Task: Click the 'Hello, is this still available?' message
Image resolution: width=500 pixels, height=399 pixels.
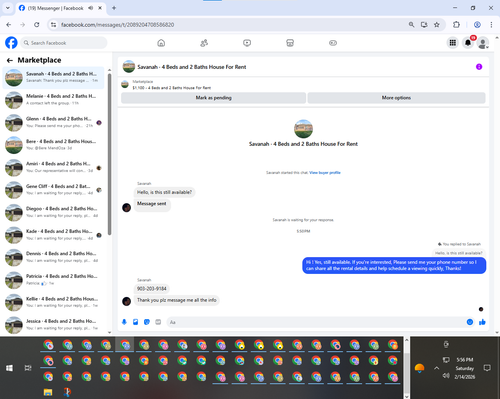Action: 164,192
